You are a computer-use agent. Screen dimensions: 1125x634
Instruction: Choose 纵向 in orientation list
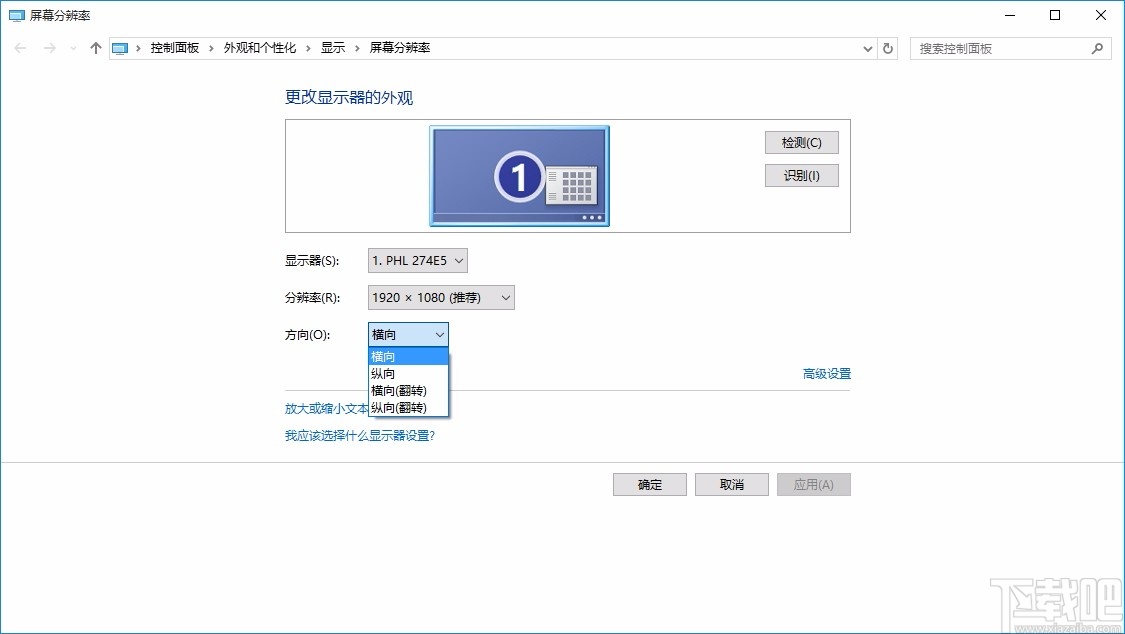(408, 374)
